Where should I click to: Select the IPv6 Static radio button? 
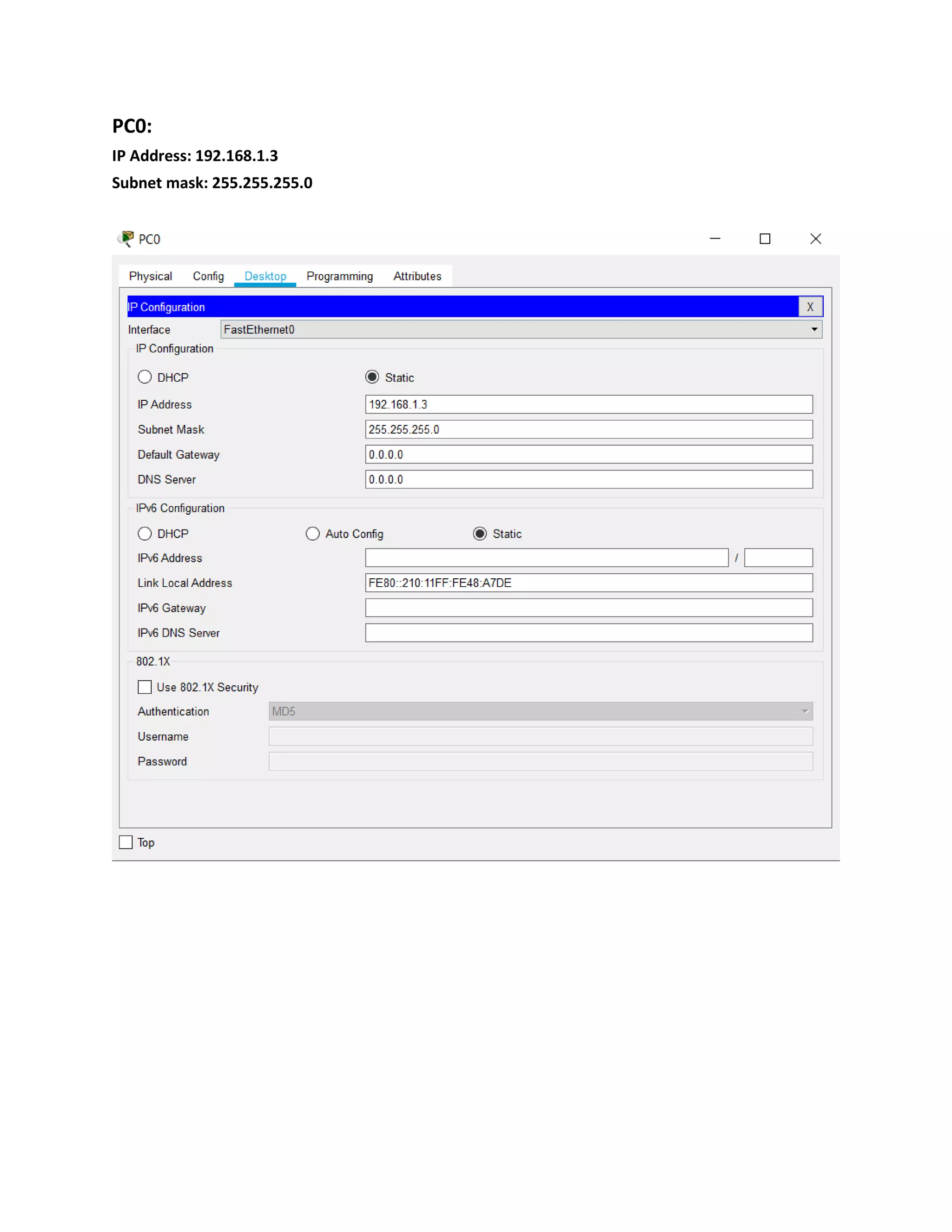click(x=480, y=534)
